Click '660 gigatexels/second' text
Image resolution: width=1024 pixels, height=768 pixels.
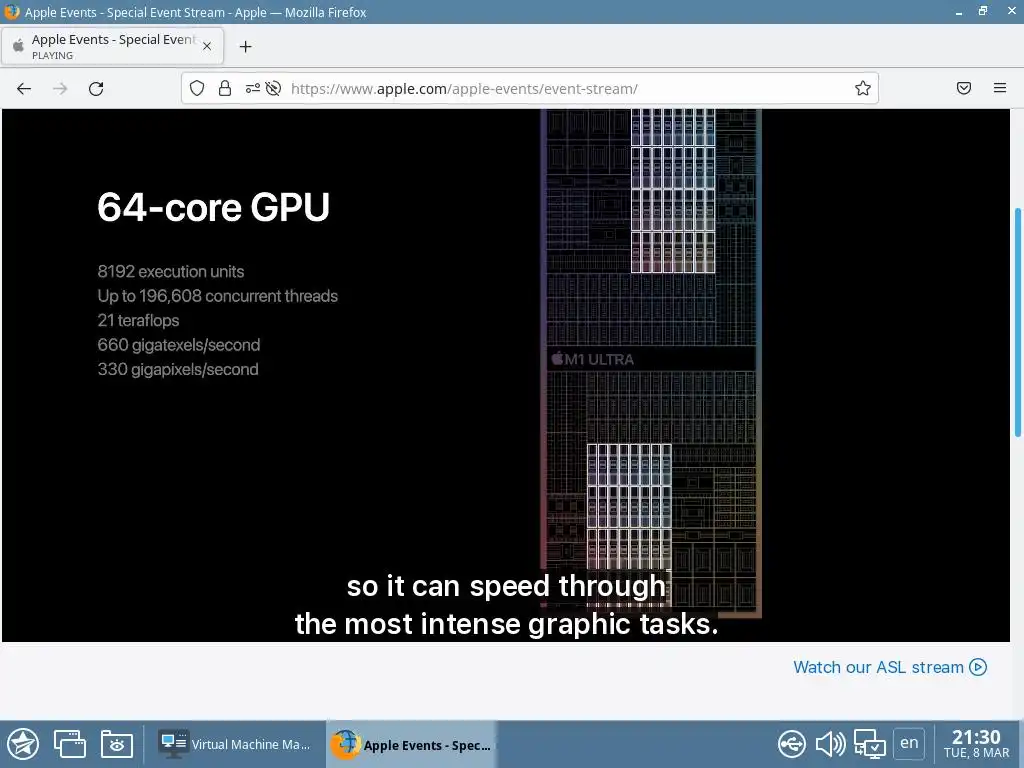click(179, 345)
